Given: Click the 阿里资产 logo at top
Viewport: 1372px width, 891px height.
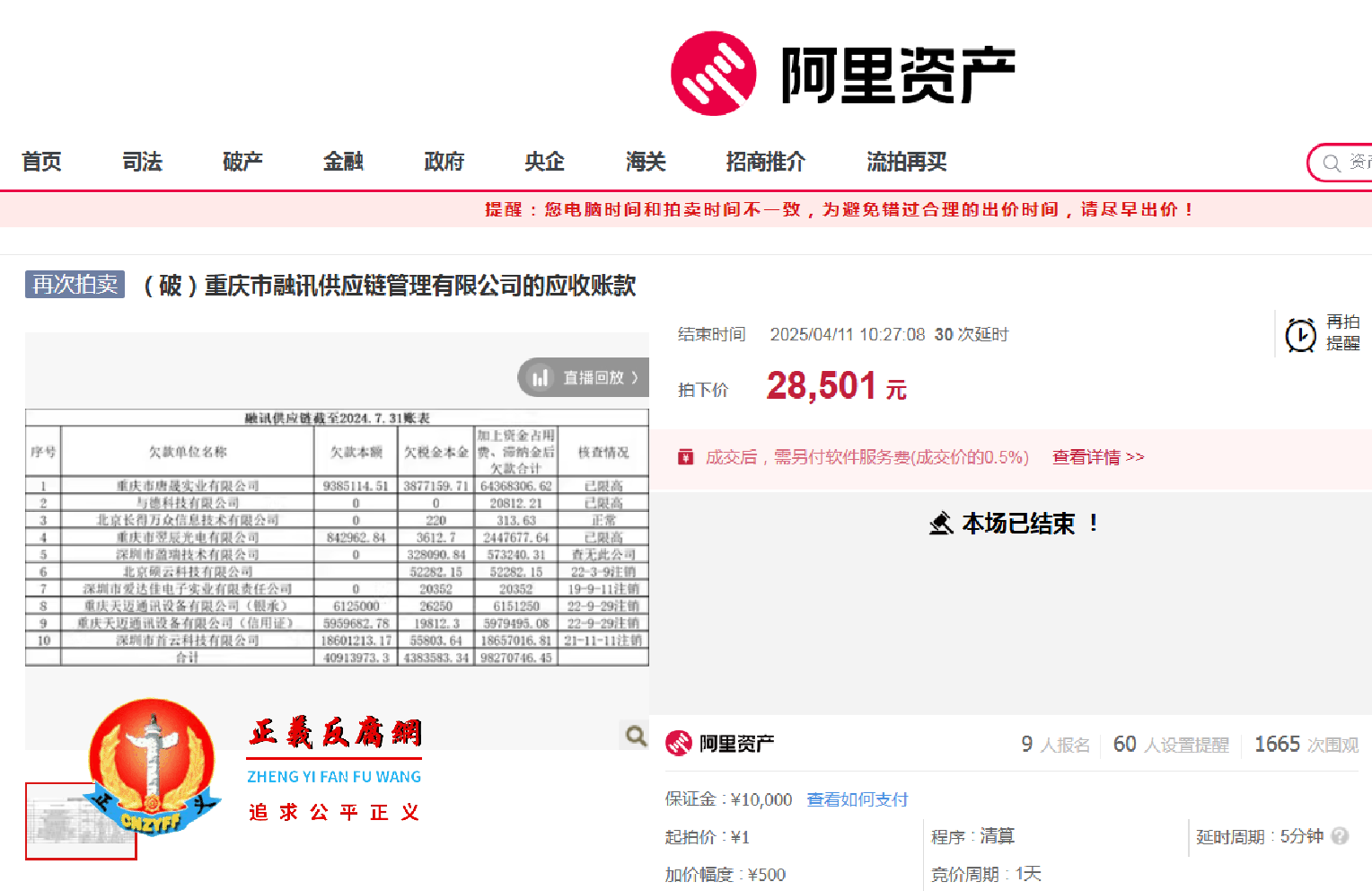Looking at the screenshot, I should (x=844, y=72).
